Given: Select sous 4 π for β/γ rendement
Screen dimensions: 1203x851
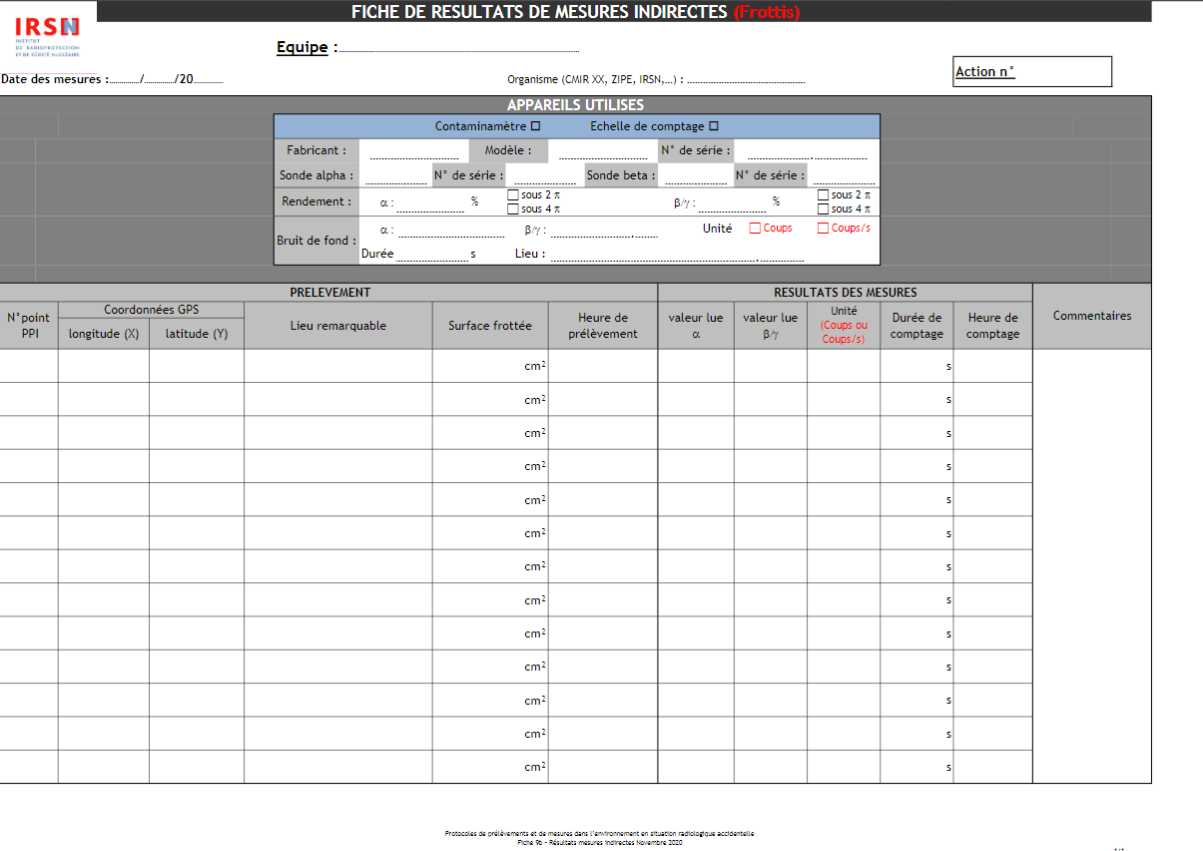Looking at the screenshot, I should pos(823,209).
